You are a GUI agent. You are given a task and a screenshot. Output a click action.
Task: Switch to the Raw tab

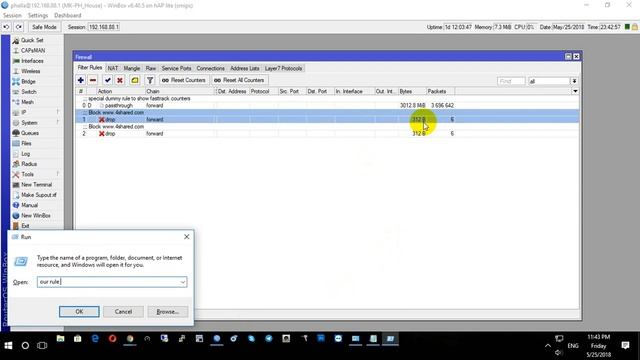pyautogui.click(x=151, y=69)
